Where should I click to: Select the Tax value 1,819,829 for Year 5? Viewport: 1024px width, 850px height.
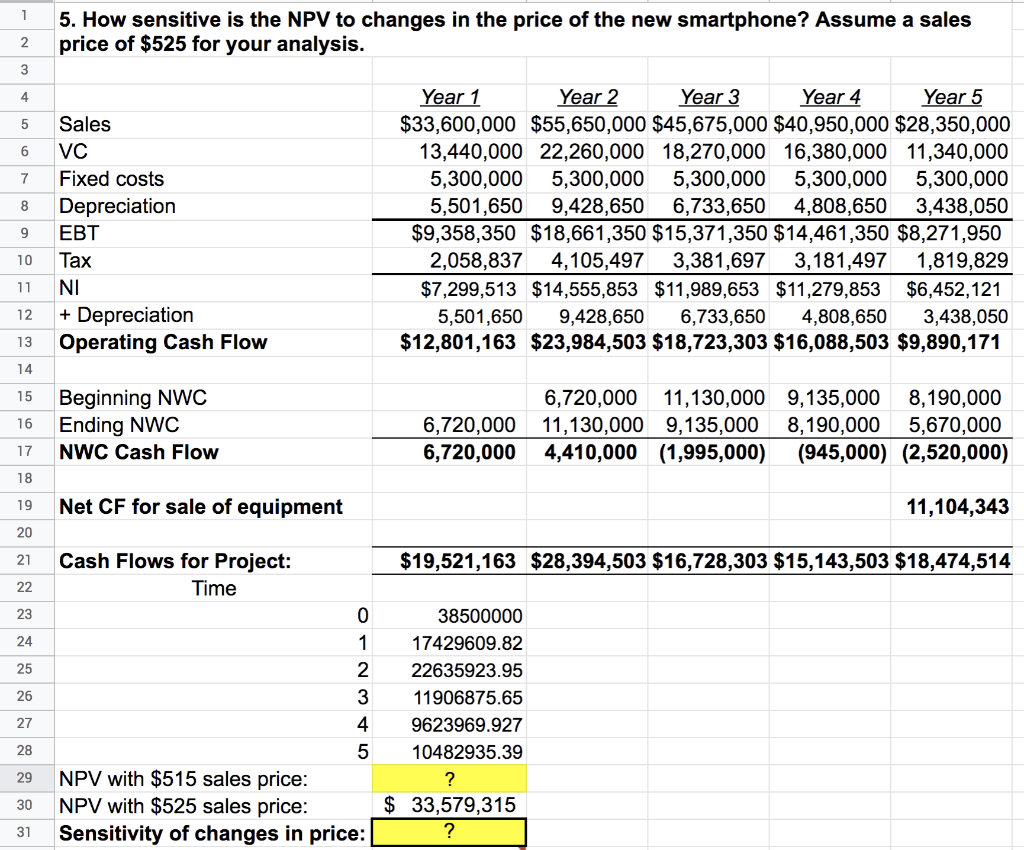click(950, 260)
